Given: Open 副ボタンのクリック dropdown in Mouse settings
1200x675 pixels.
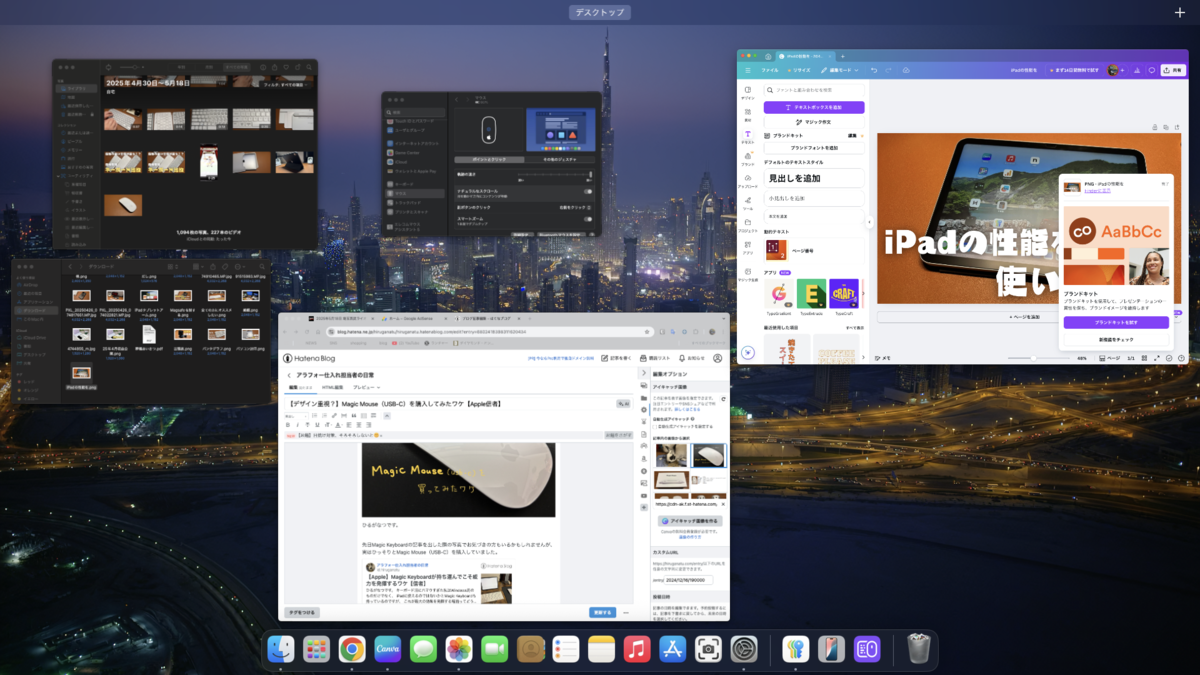Looking at the screenshot, I should (575, 208).
